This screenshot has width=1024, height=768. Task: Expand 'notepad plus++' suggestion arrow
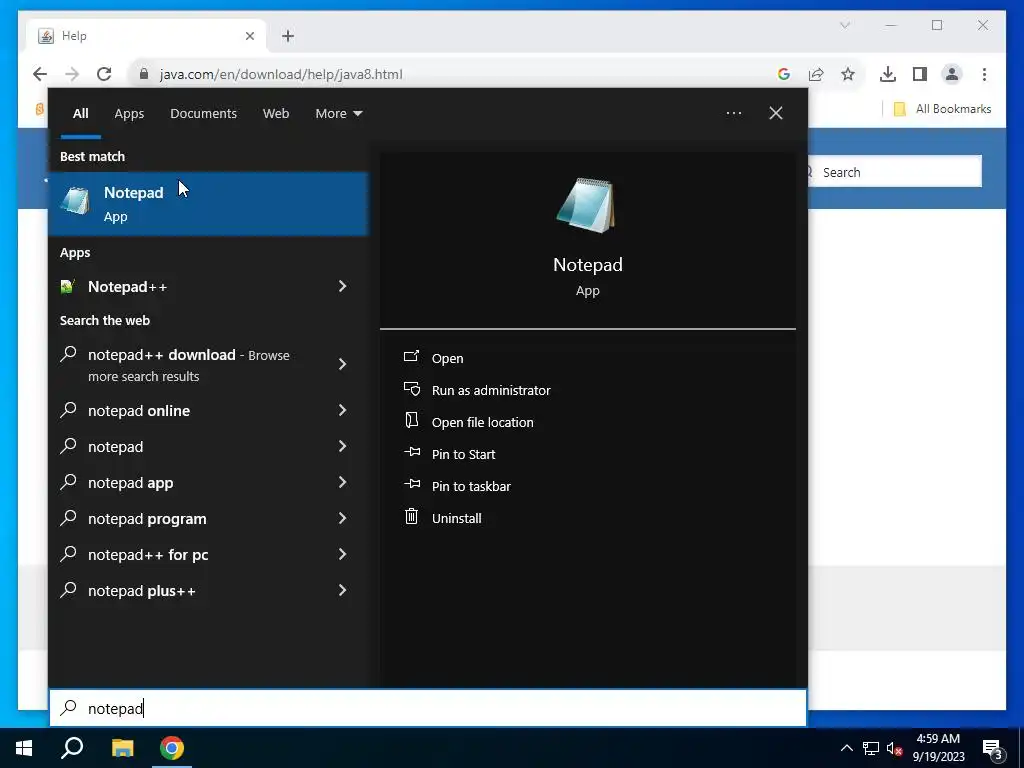click(x=342, y=590)
